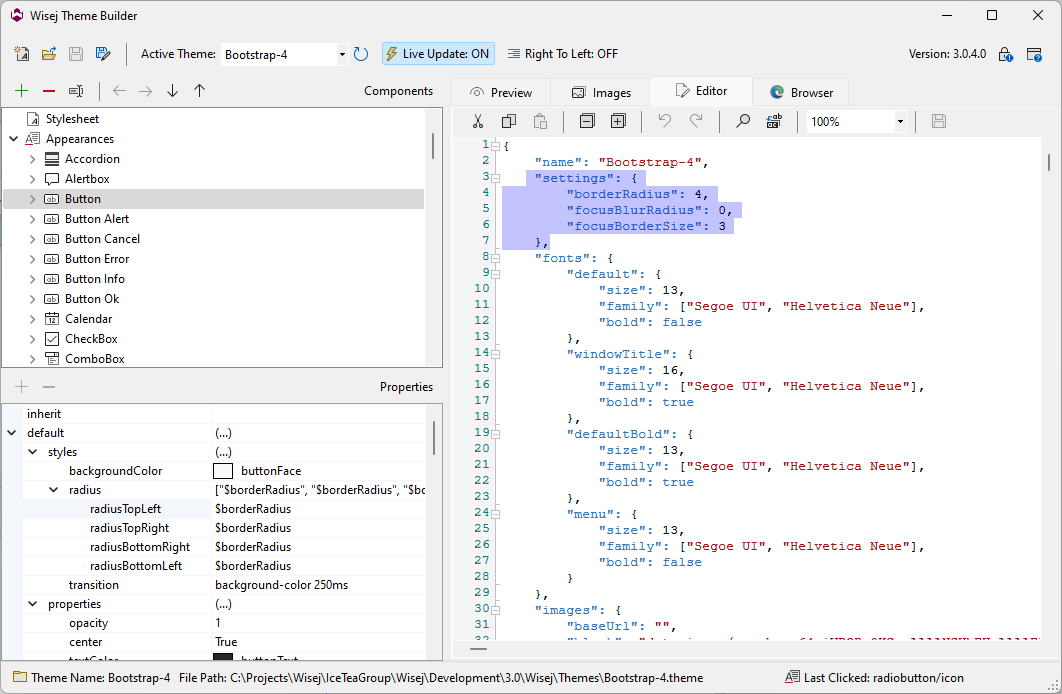Click the editor save disk icon
Screen dimensions: 1062x694
coord(939,121)
